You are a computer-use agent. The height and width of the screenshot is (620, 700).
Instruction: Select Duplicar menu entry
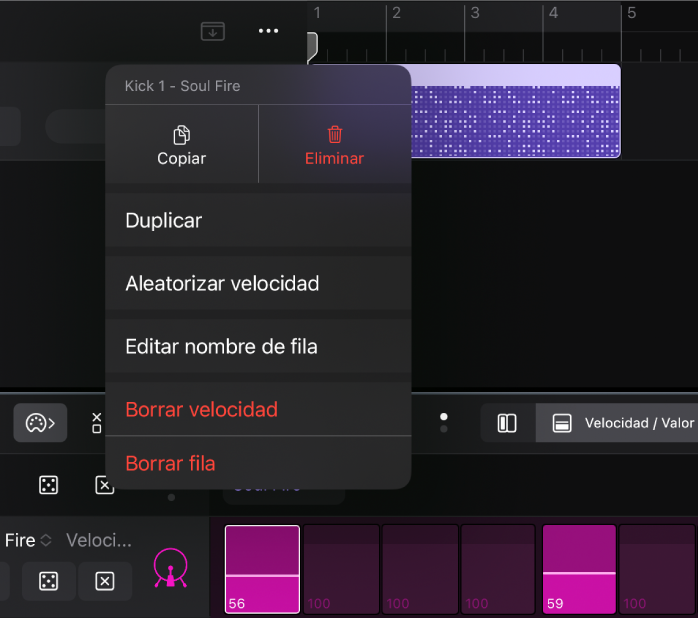pos(258,221)
